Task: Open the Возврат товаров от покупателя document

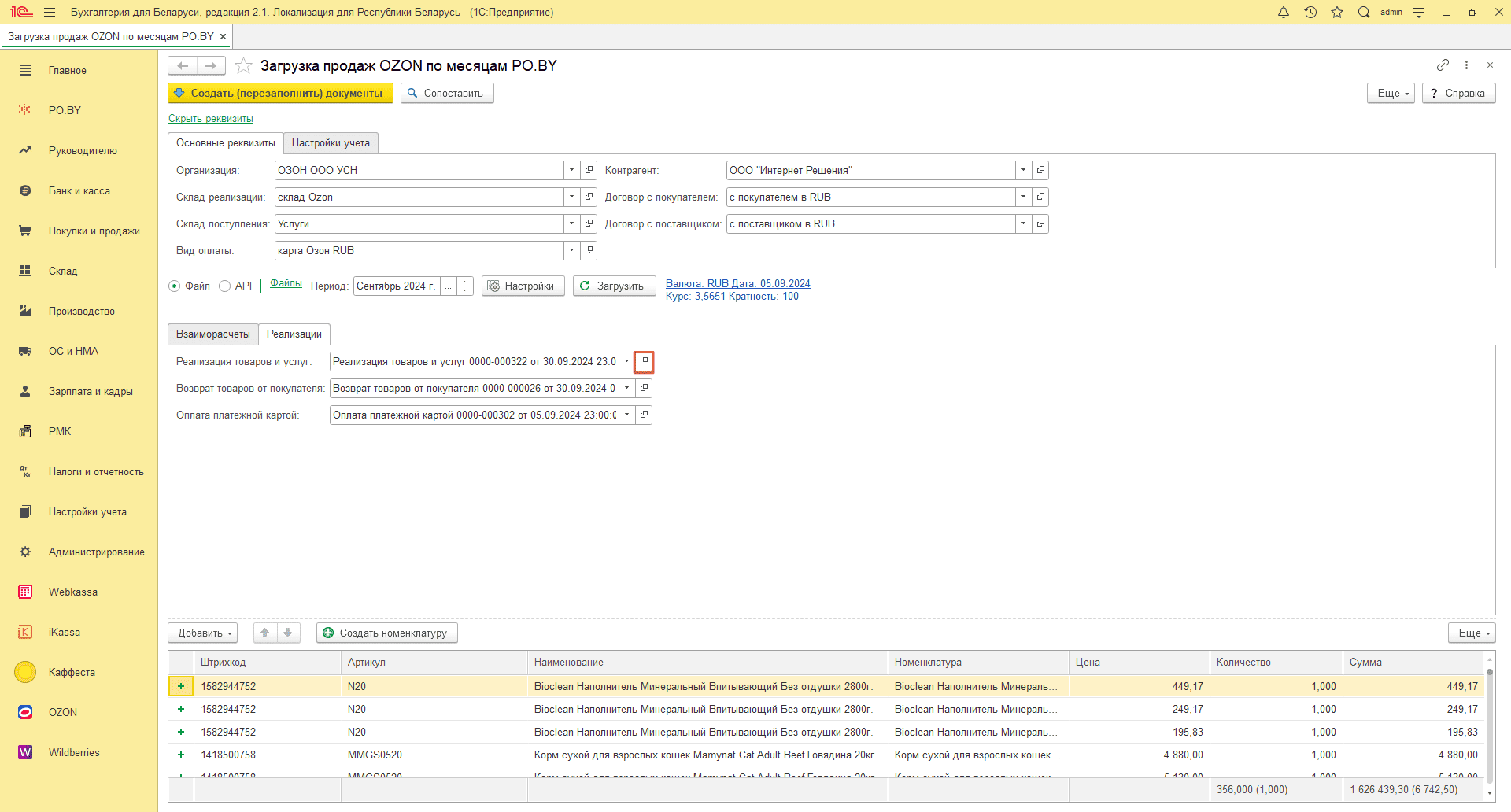Action: click(644, 388)
